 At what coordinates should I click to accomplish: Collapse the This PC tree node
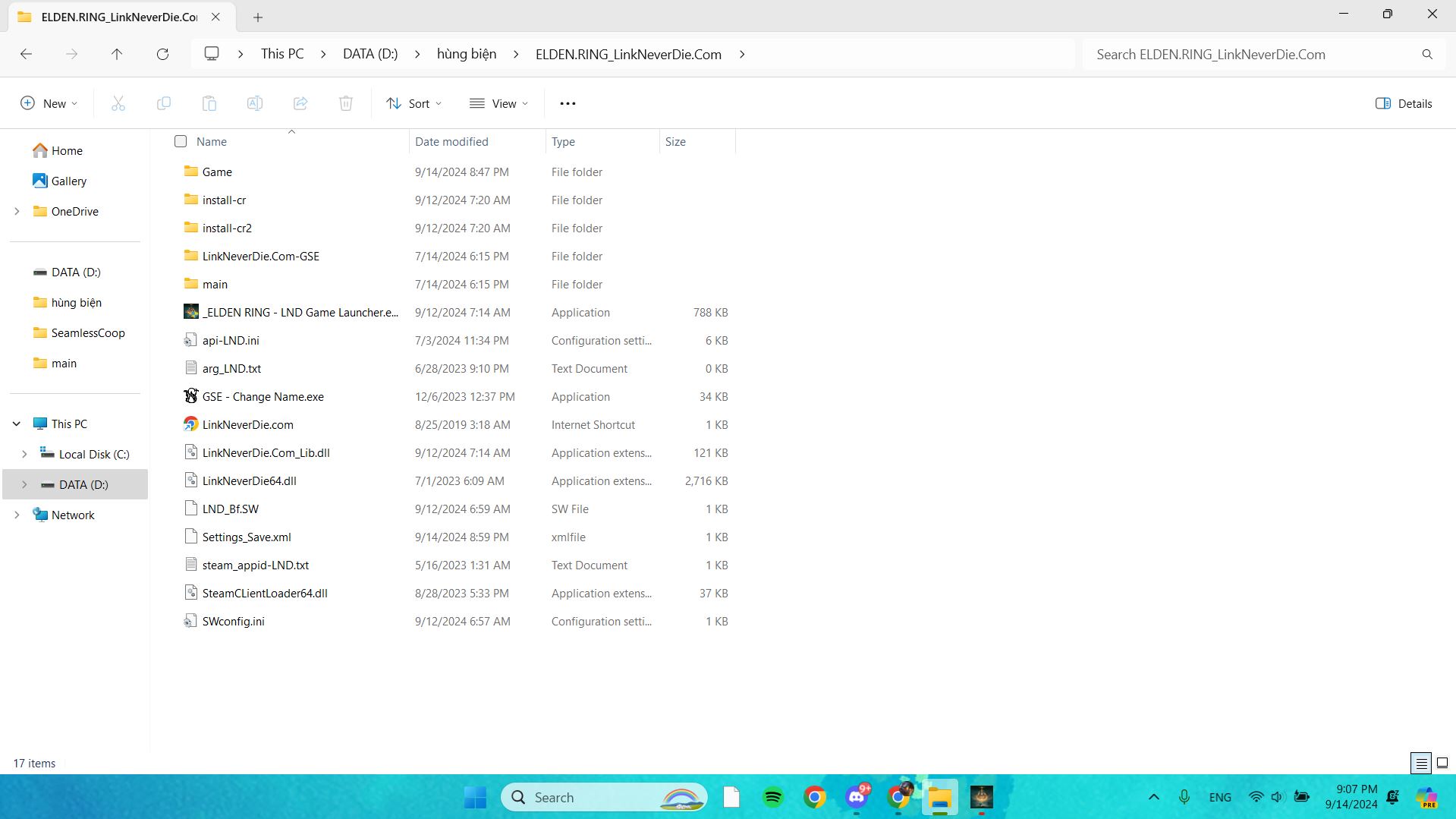[x=17, y=424]
